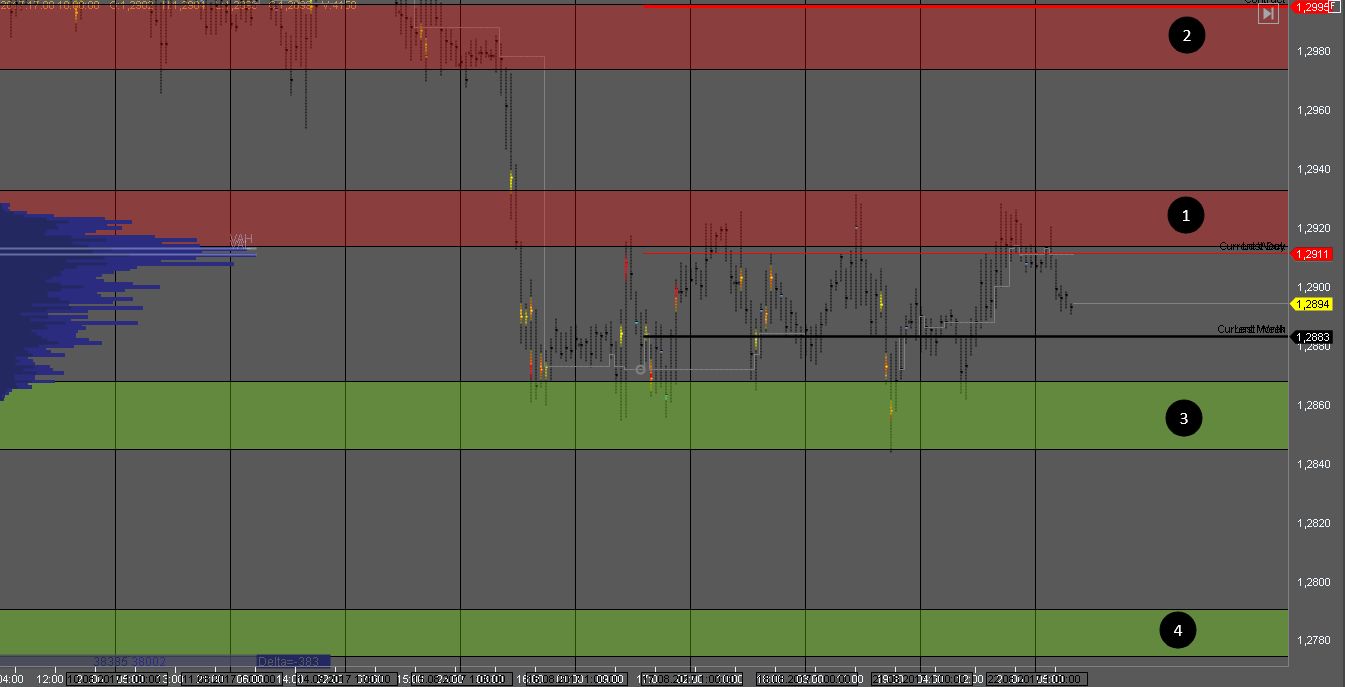1345x687 pixels.
Task: Click the small F box on price axis
Action: [x=1335, y=5]
